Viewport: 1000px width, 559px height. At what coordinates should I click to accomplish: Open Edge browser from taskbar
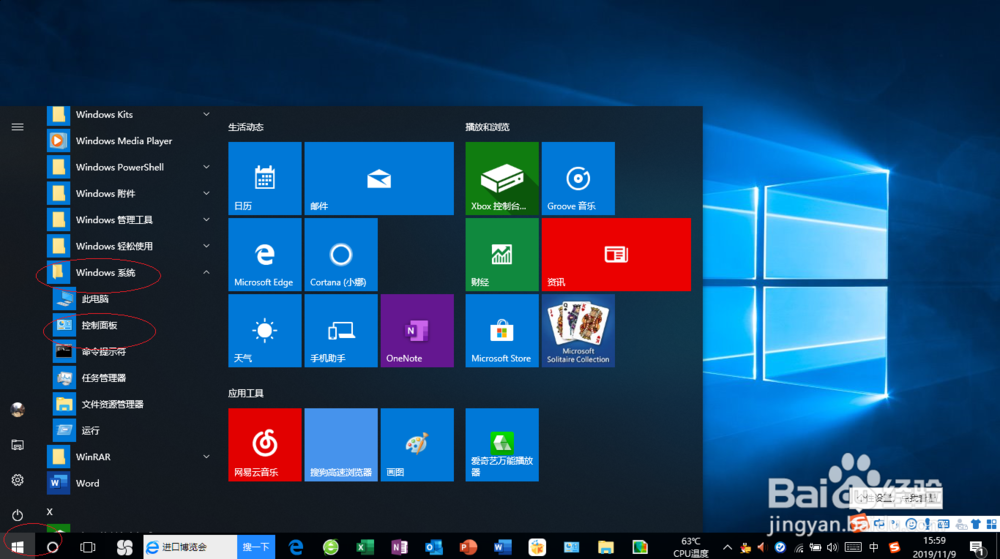point(295,547)
